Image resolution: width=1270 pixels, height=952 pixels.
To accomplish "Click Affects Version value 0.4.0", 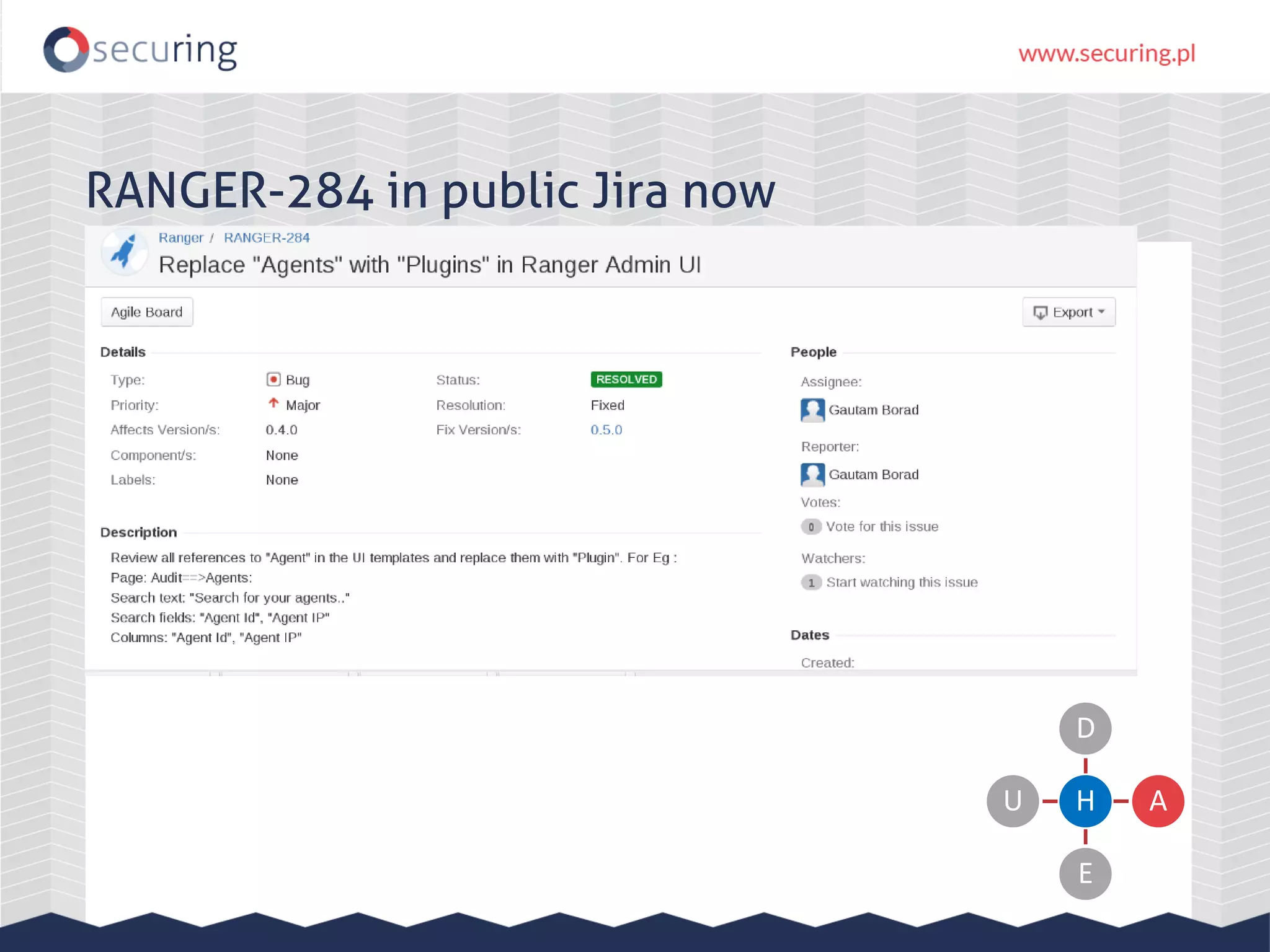I will (x=282, y=430).
